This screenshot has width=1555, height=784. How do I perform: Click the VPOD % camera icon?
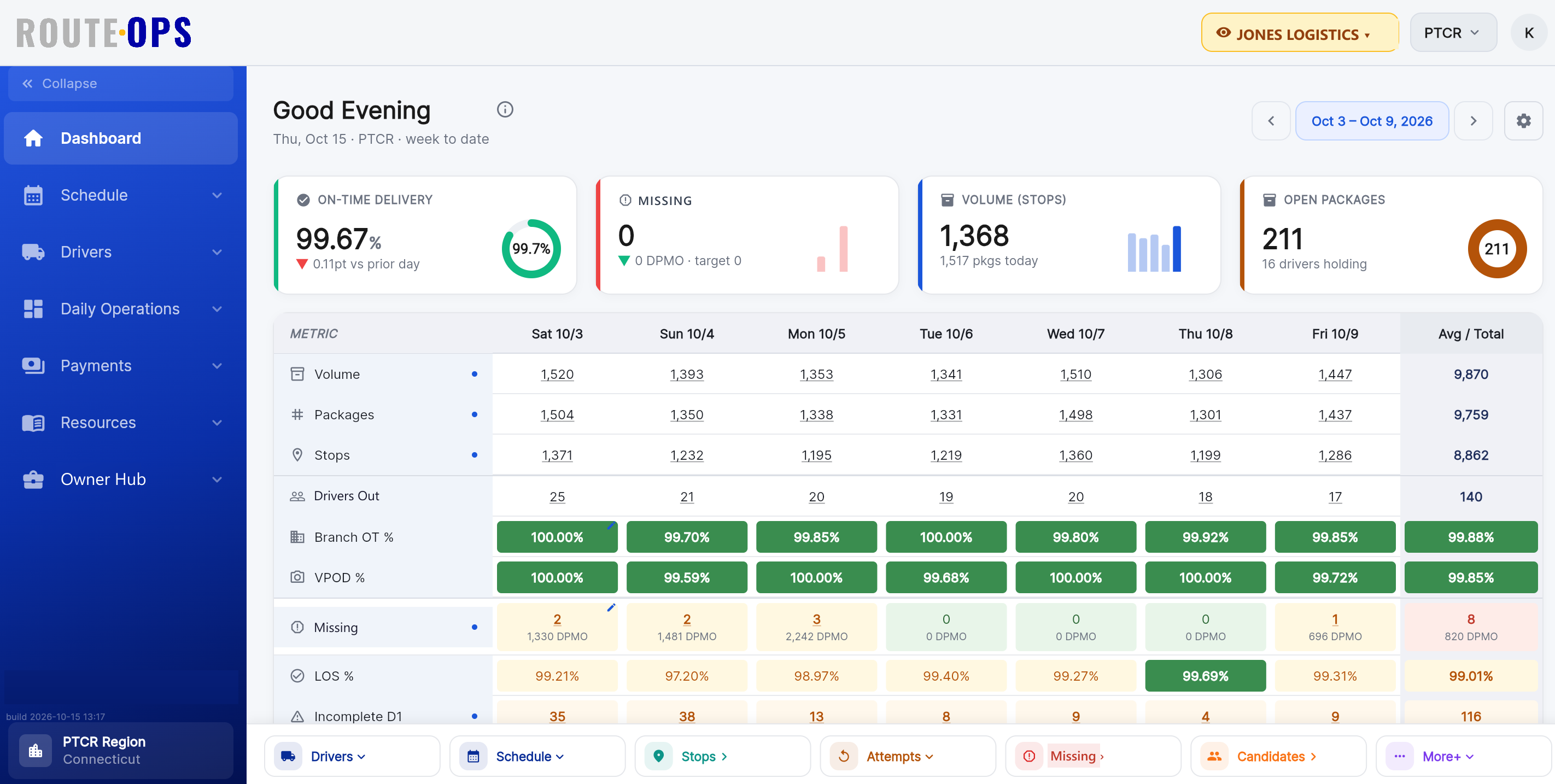pos(297,577)
